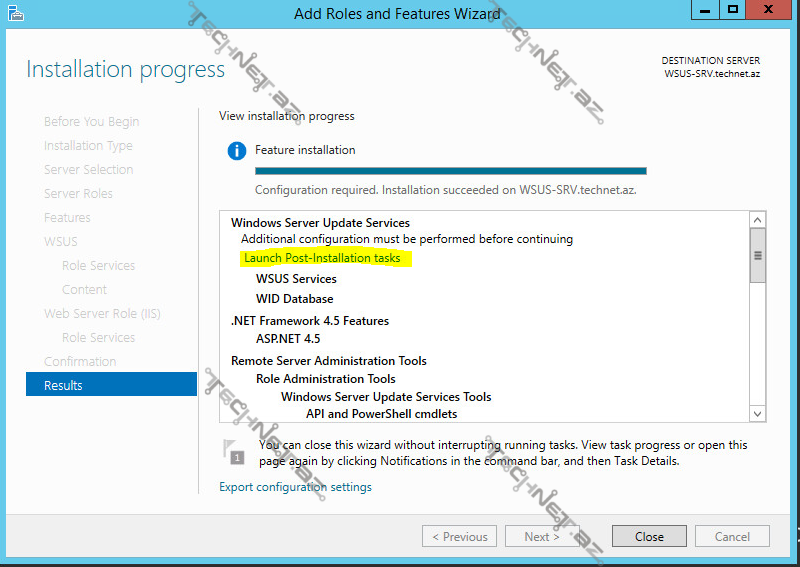Maximize the wizard window

pos(733,10)
